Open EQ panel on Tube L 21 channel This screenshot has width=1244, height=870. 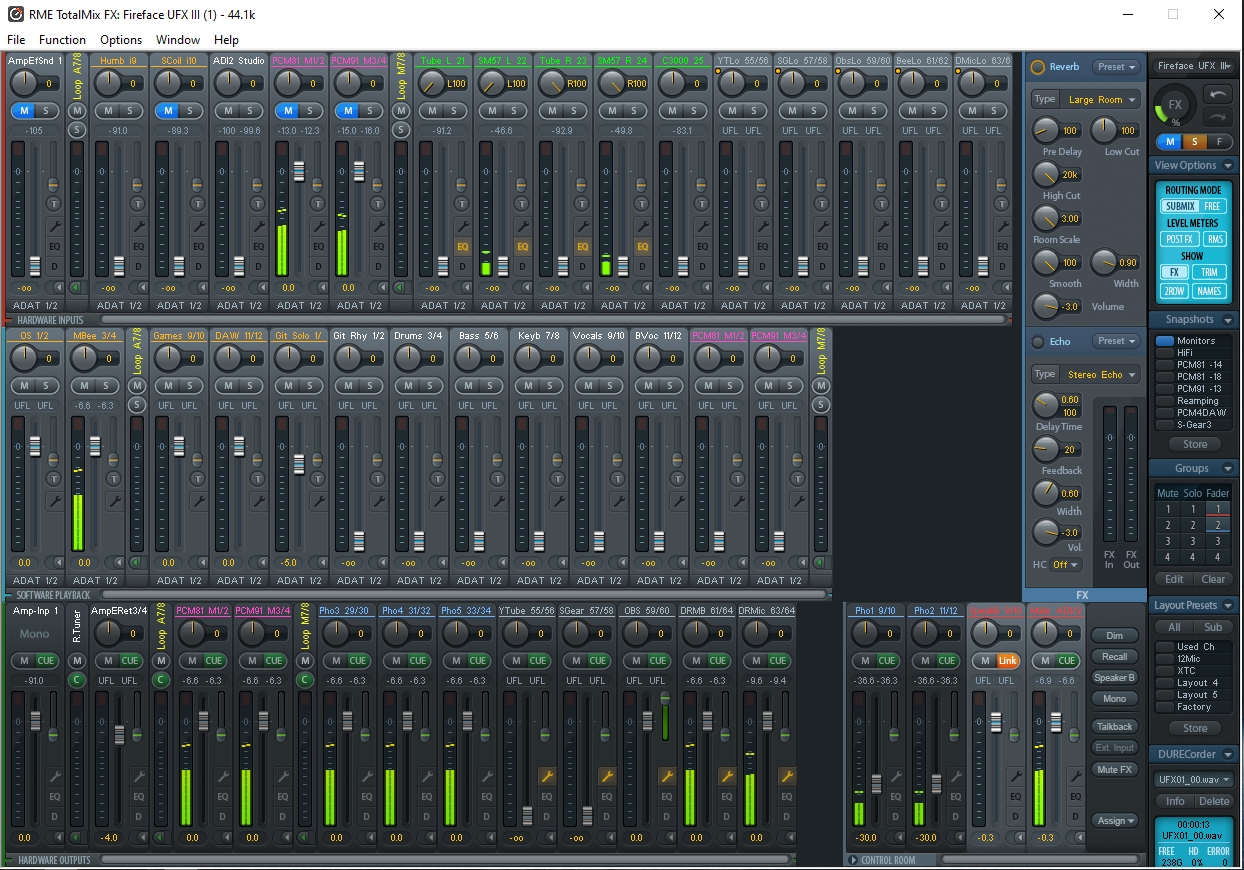point(462,246)
